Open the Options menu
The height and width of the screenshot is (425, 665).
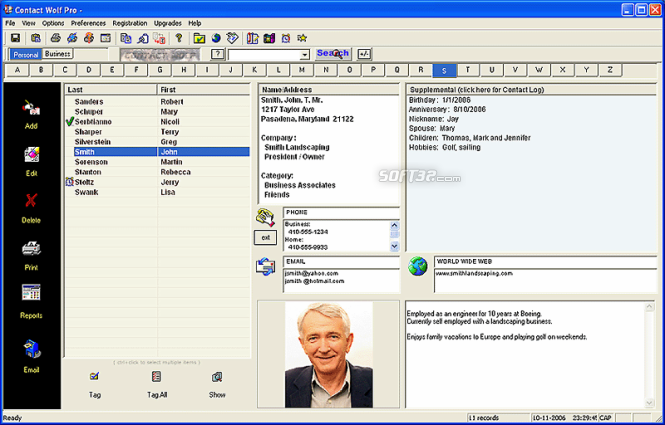pyautogui.click(x=53, y=23)
